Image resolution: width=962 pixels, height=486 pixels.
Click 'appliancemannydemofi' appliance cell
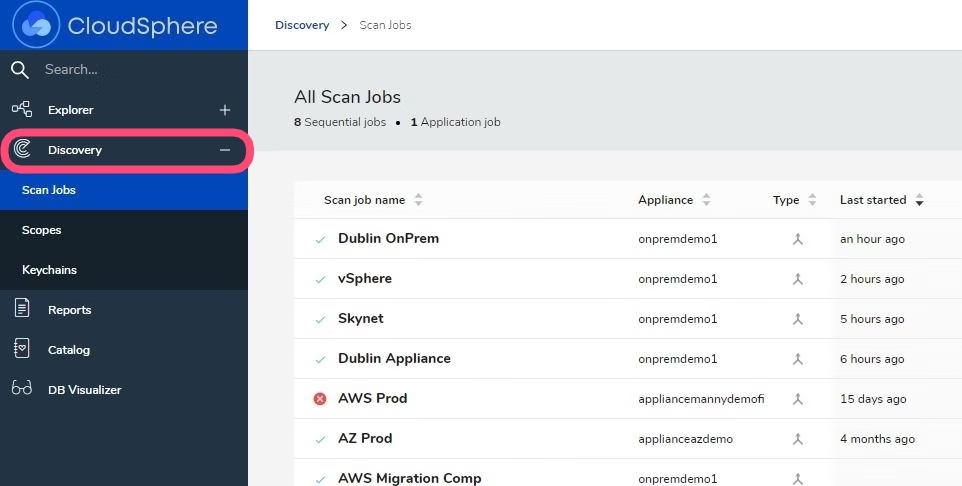tap(701, 399)
